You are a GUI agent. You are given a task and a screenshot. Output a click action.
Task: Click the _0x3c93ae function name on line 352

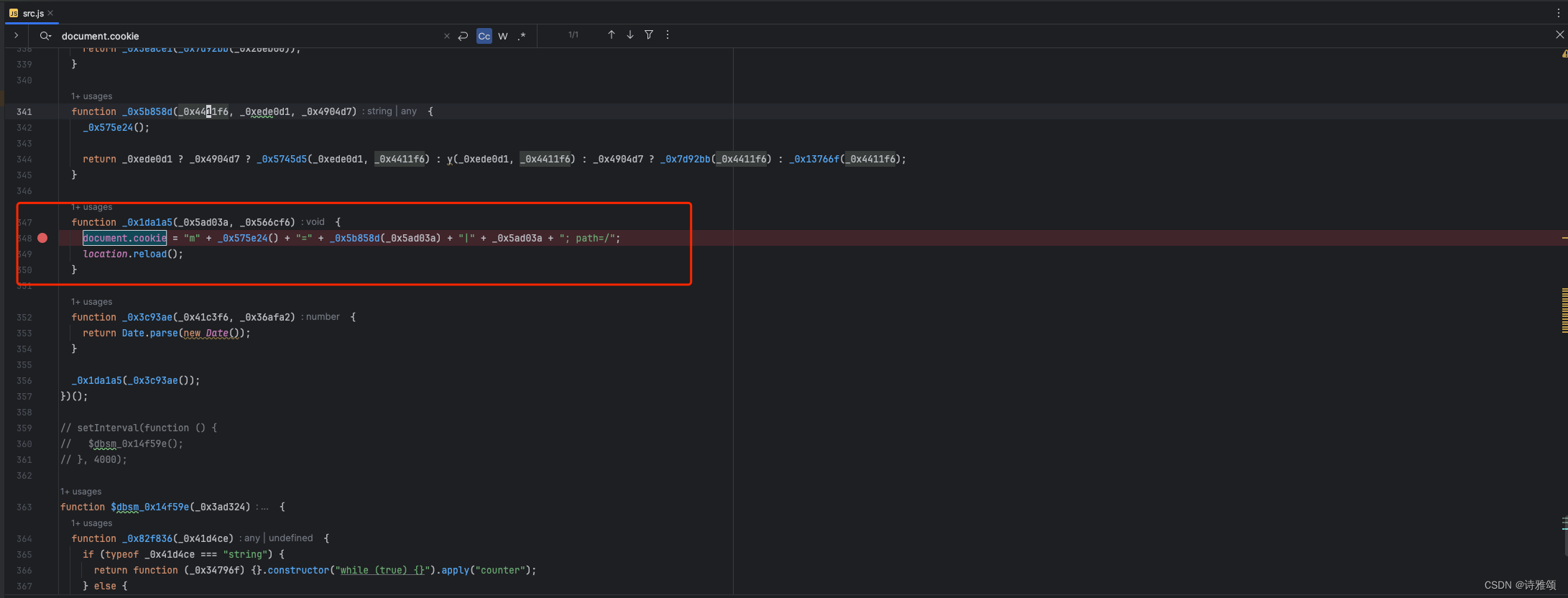147,317
